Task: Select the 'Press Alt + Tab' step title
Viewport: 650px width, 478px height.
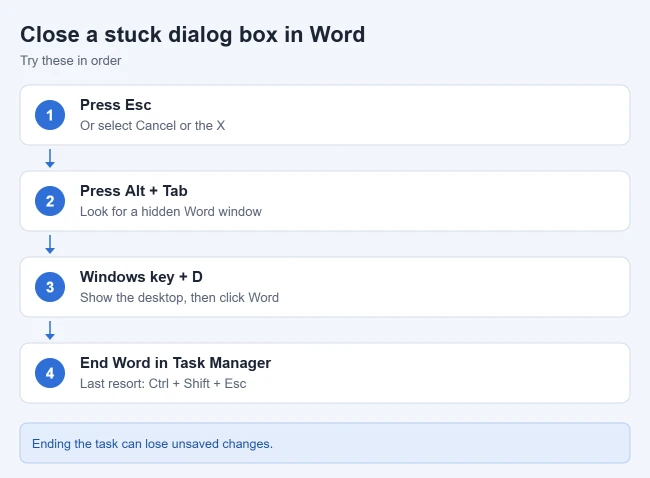Action: (x=133, y=191)
